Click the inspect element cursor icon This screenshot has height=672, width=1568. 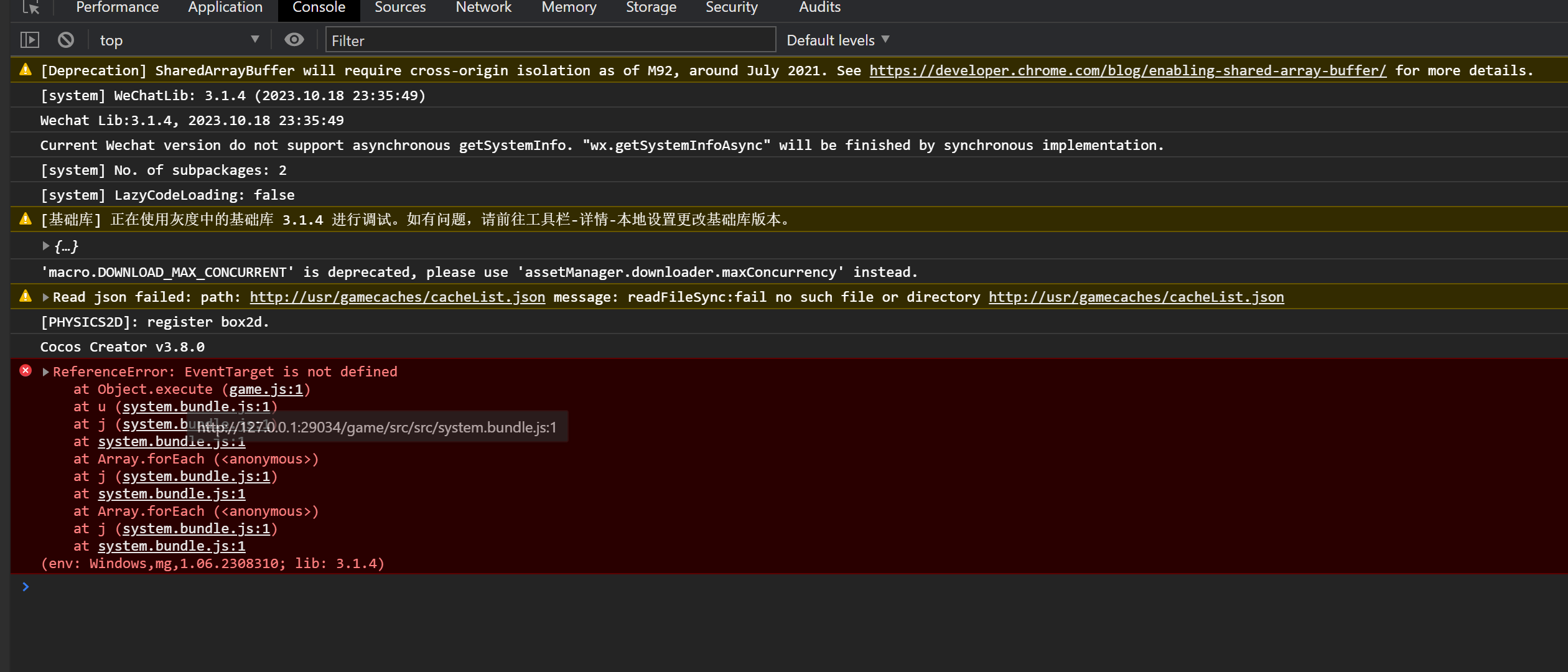click(x=30, y=7)
